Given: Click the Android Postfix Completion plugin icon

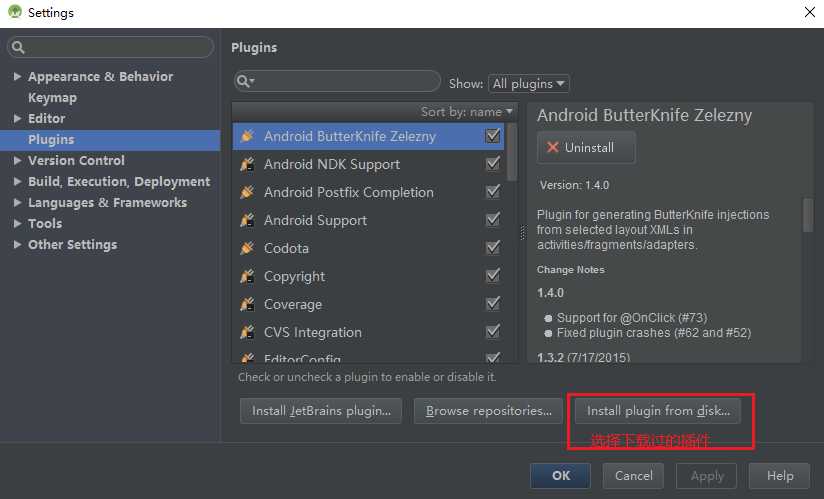Looking at the screenshot, I should coord(247,192).
